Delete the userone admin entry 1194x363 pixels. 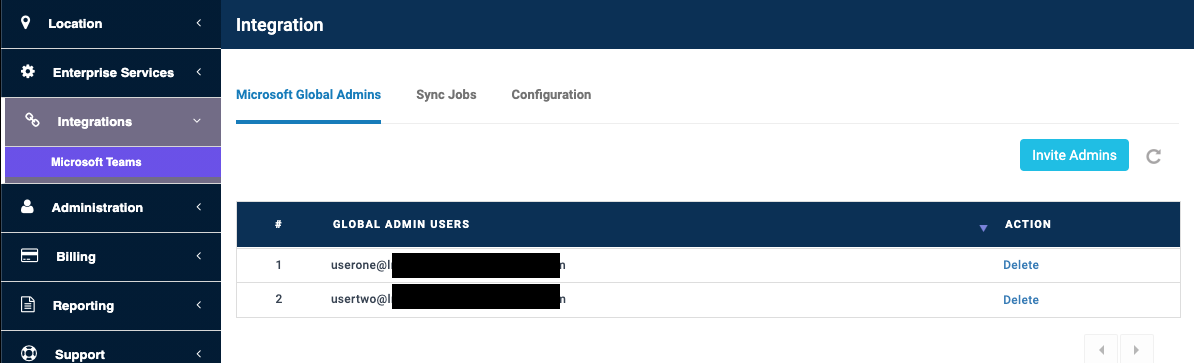tap(1020, 265)
